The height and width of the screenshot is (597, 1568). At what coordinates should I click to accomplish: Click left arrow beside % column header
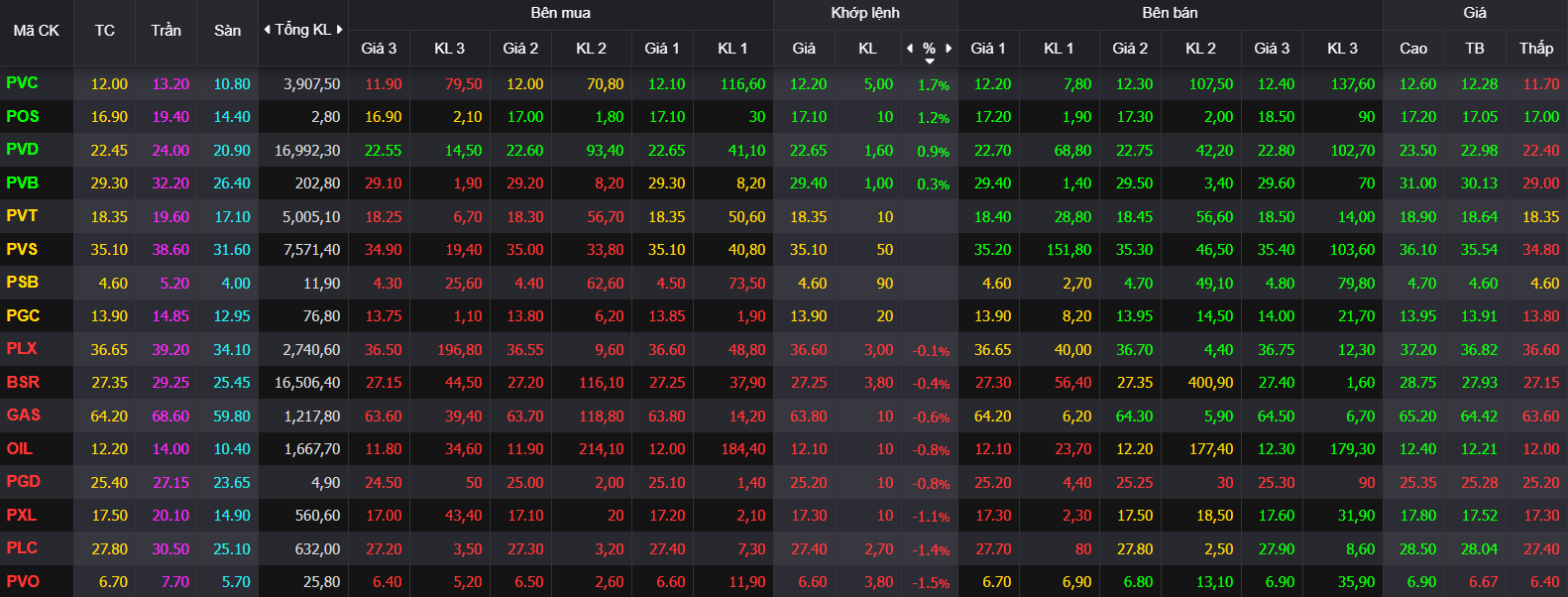coord(910,48)
